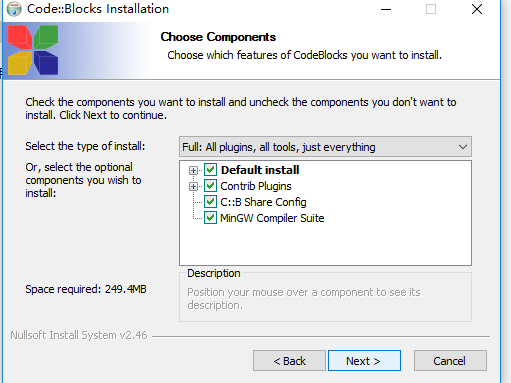
Task: Select the Contrib Plugins tree label
Action: 256,186
